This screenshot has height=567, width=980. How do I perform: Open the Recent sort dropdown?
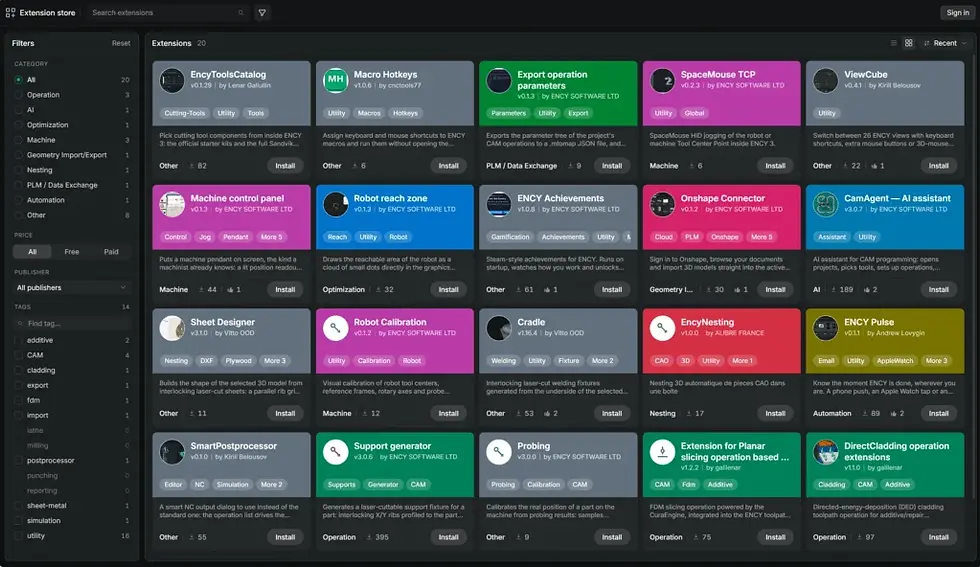point(945,43)
